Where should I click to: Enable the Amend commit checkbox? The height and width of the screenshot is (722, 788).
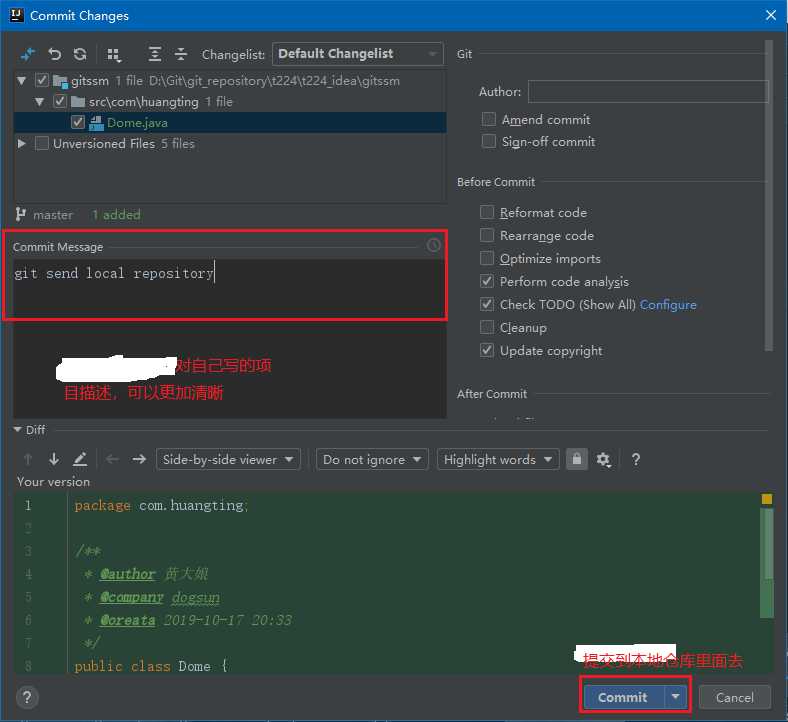click(x=488, y=119)
